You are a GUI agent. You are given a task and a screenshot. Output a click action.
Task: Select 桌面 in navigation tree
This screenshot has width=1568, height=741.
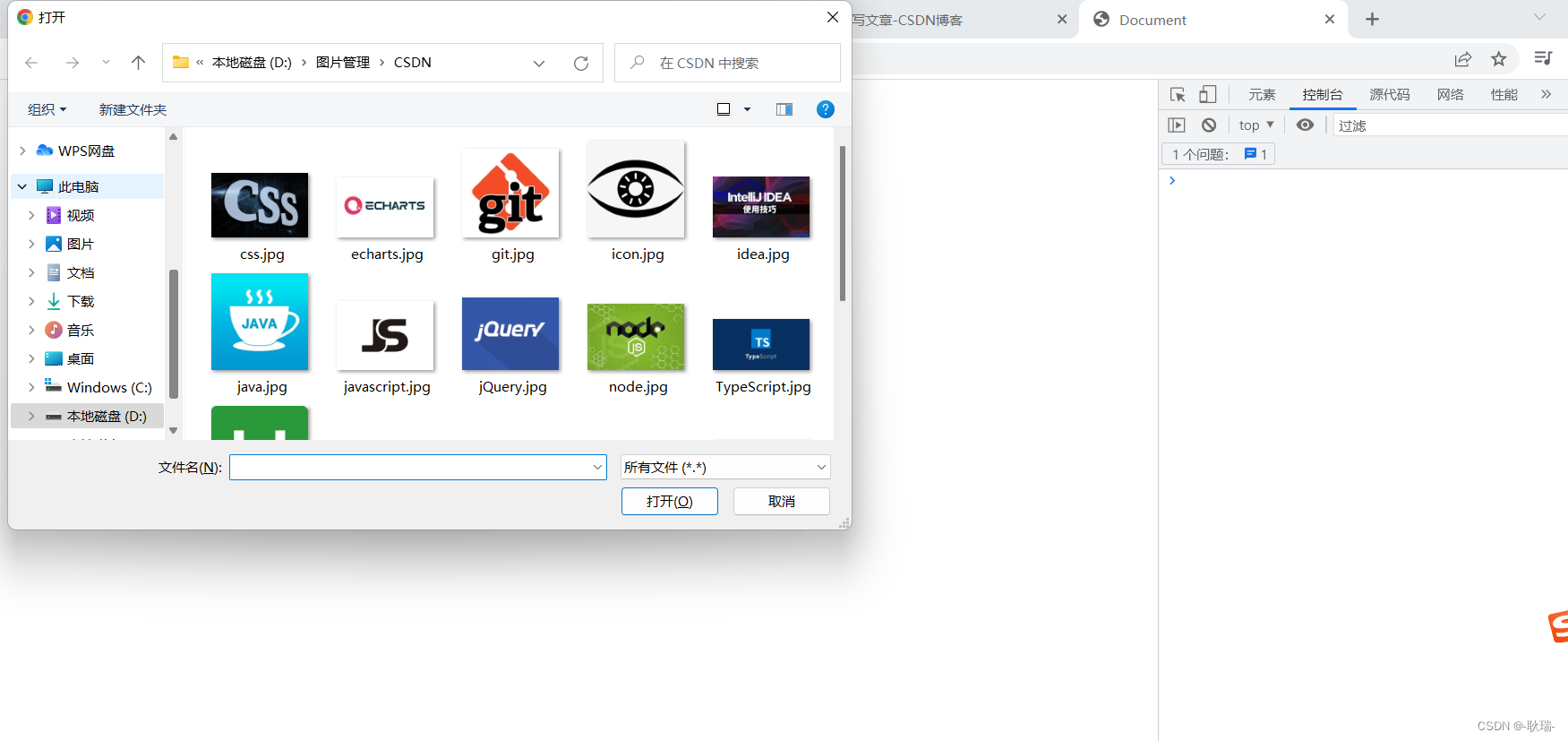click(x=81, y=358)
